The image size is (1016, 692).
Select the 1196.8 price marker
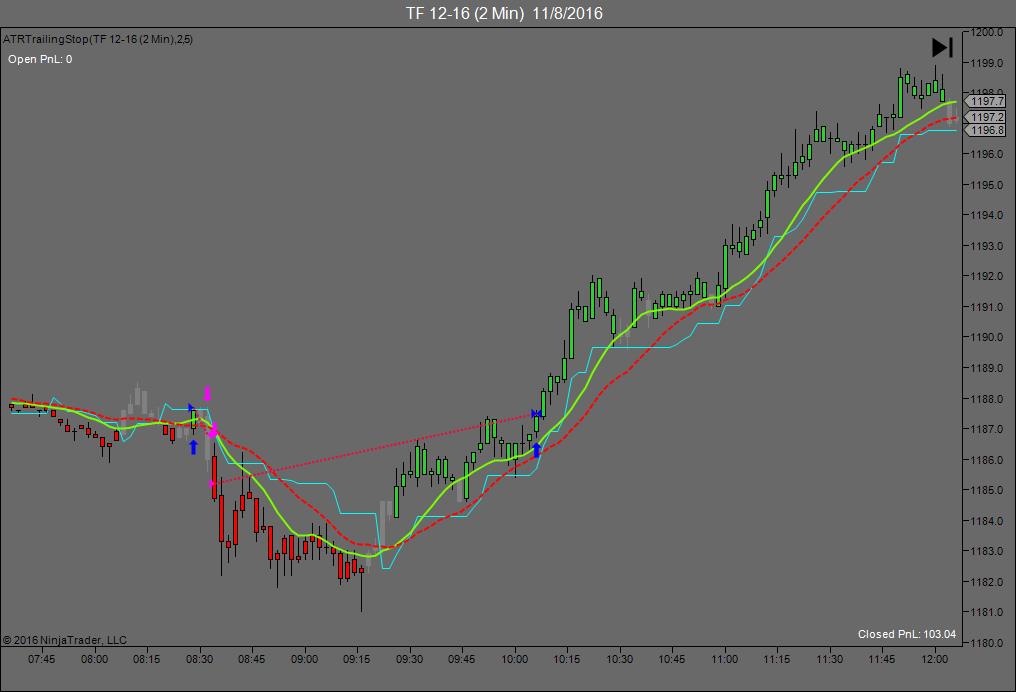[986, 130]
